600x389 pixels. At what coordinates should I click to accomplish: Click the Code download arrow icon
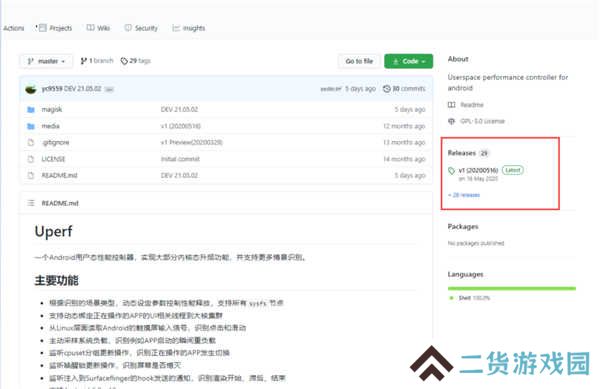396,61
